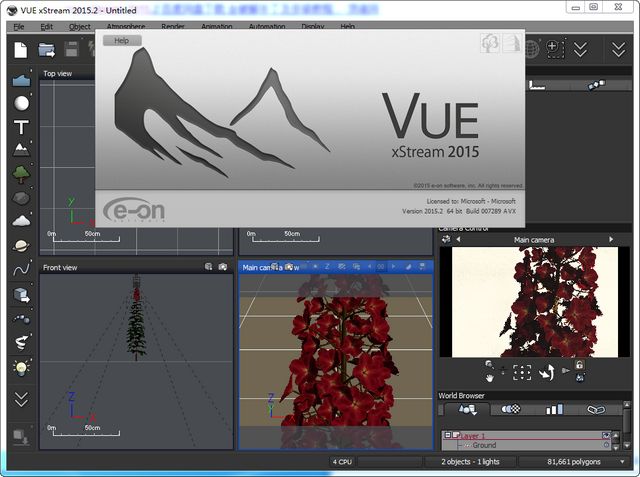The image size is (640, 477).
Task: Click the animation keyframes icon in properties panel
Action: coord(596,85)
